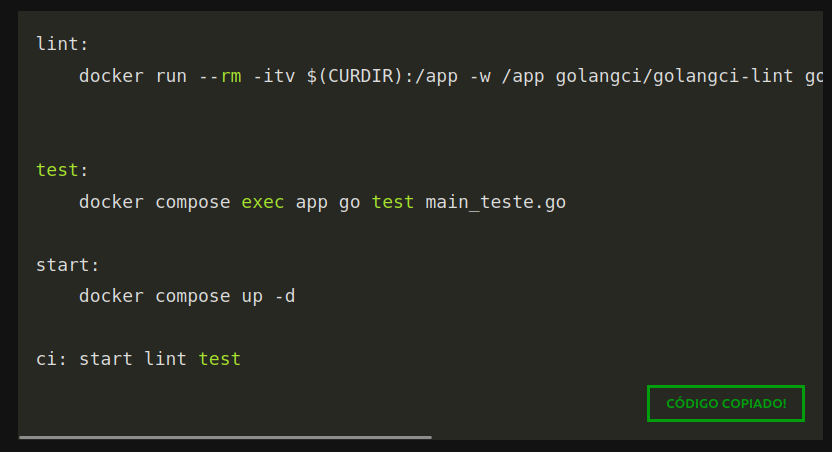
Task: Click the word "go" before the green test
Action: click(349, 202)
